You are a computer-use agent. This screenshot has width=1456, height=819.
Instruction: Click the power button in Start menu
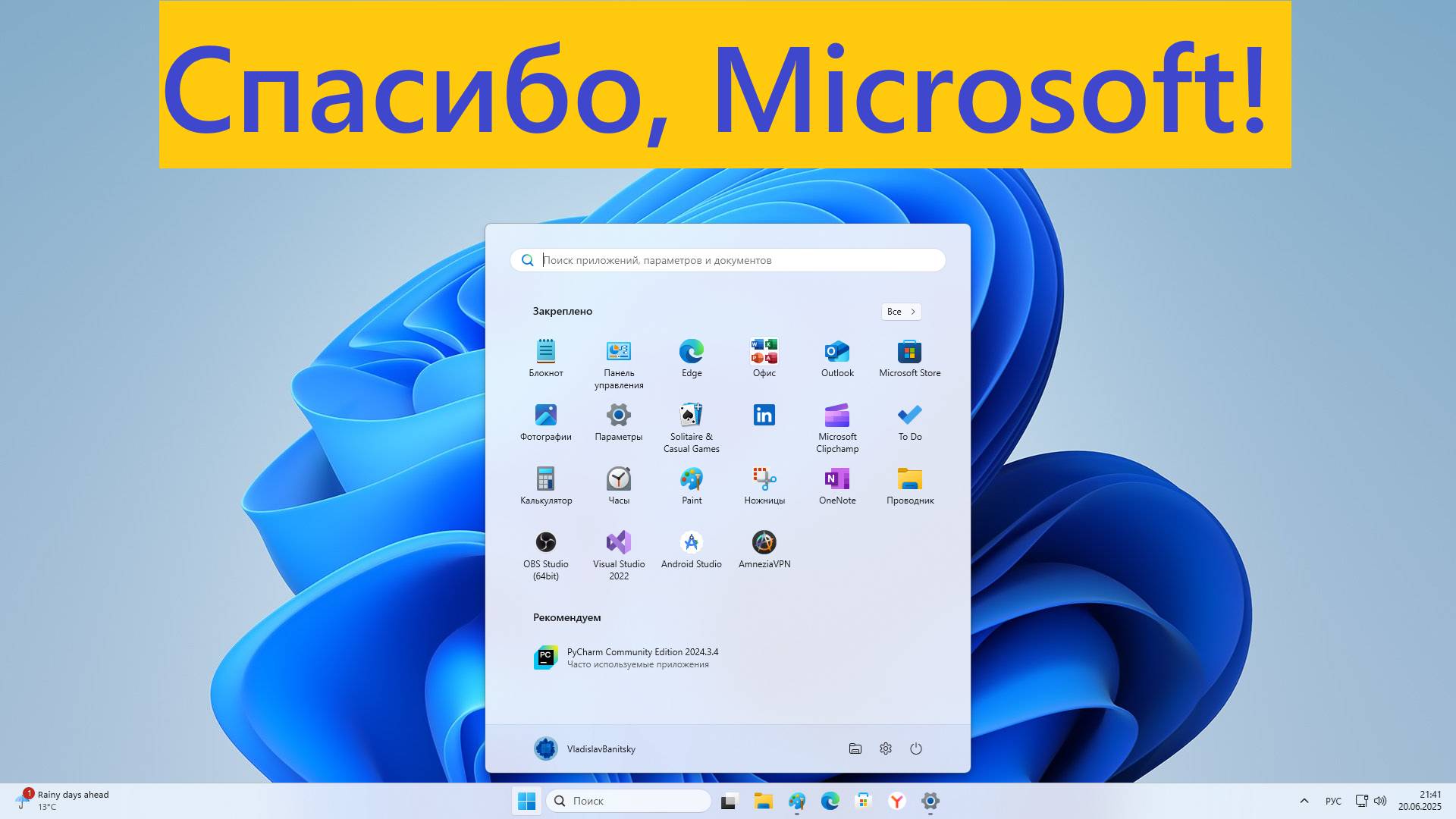tap(917, 748)
